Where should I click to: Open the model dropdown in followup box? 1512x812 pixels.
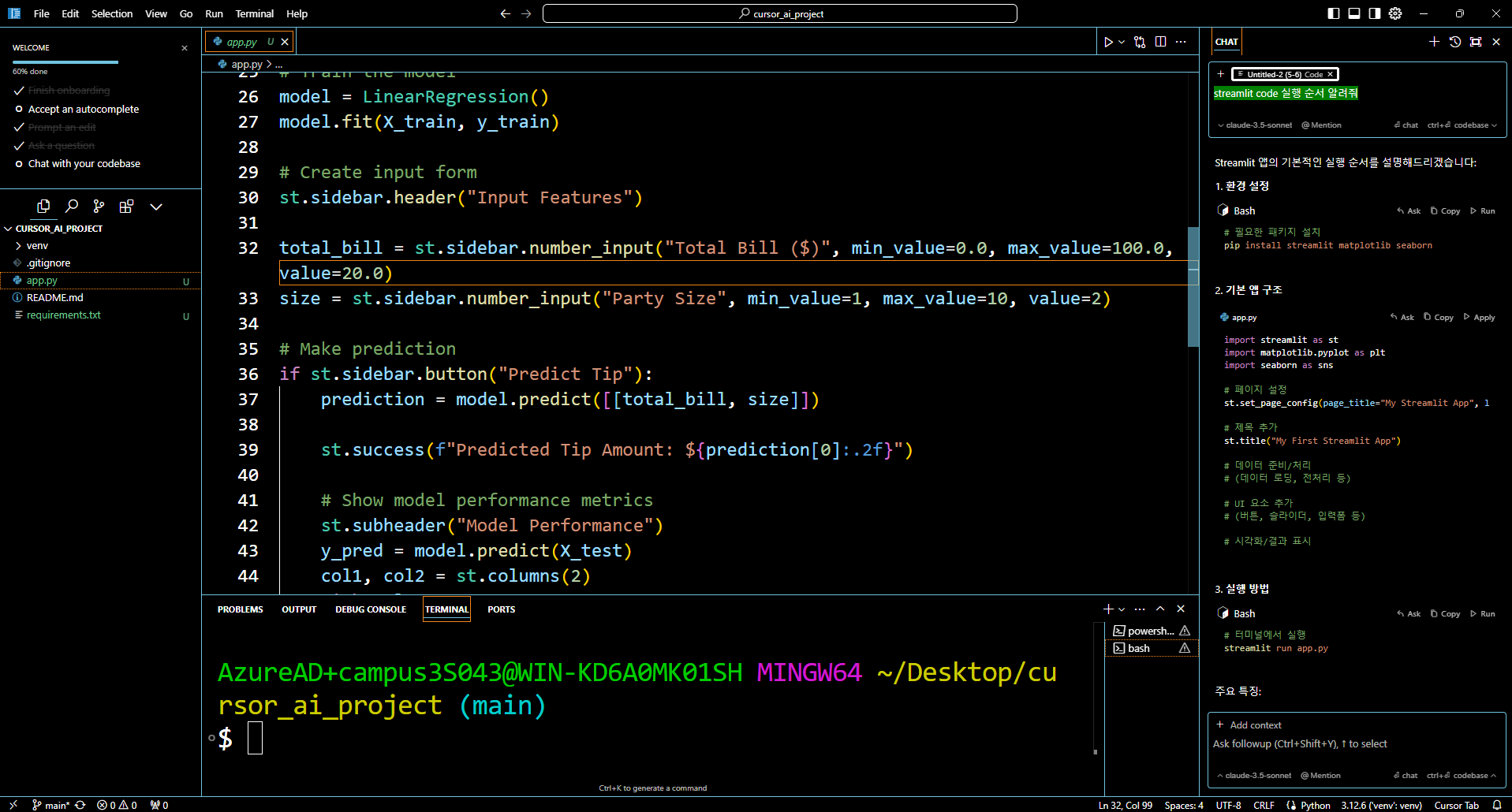(x=1254, y=776)
